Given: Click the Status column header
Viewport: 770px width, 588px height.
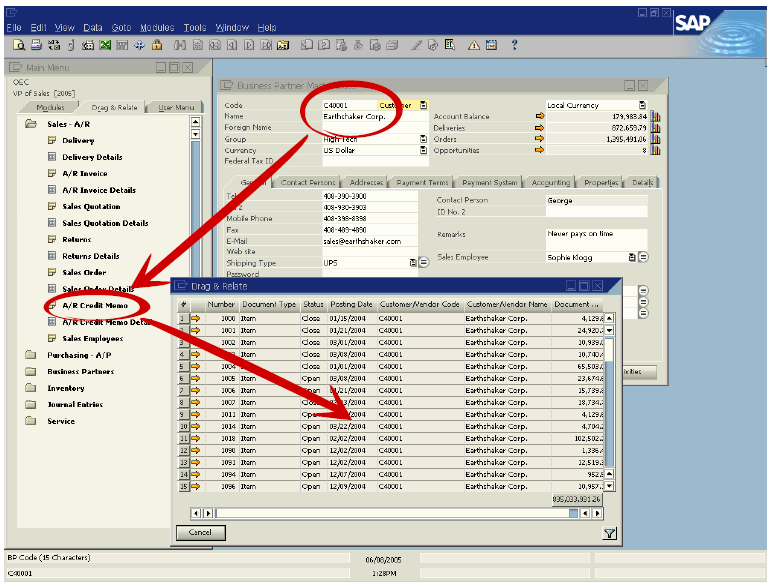Looking at the screenshot, I should coord(313,305).
